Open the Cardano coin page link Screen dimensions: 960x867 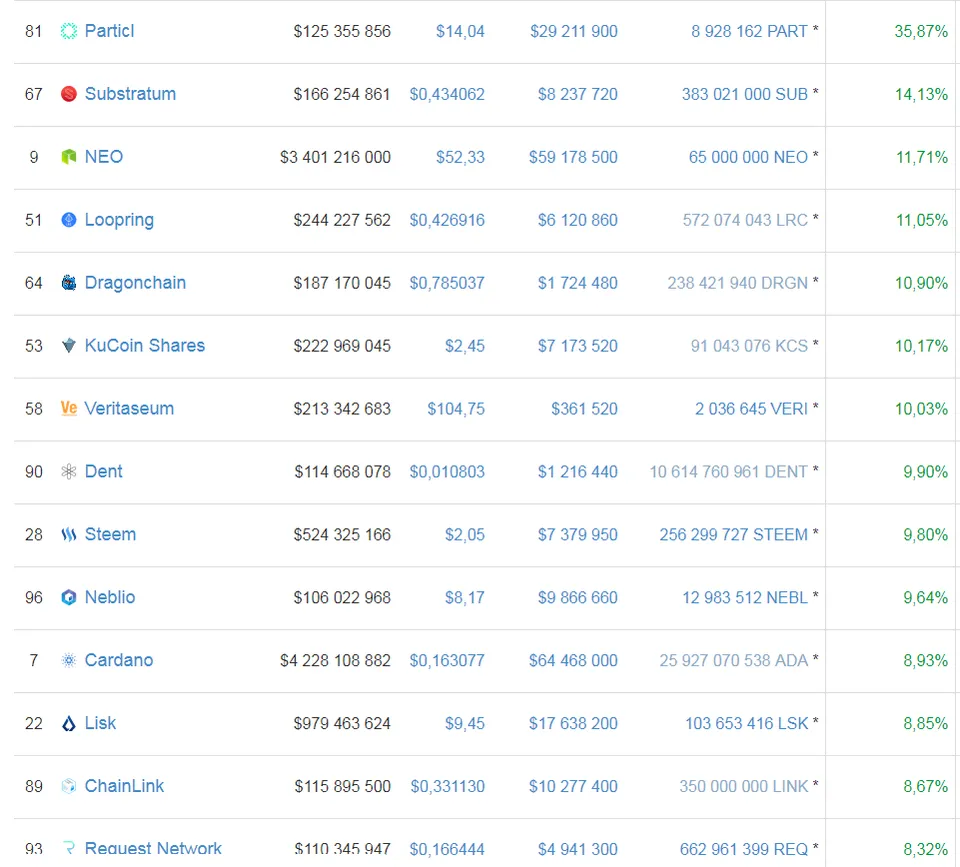pos(118,660)
